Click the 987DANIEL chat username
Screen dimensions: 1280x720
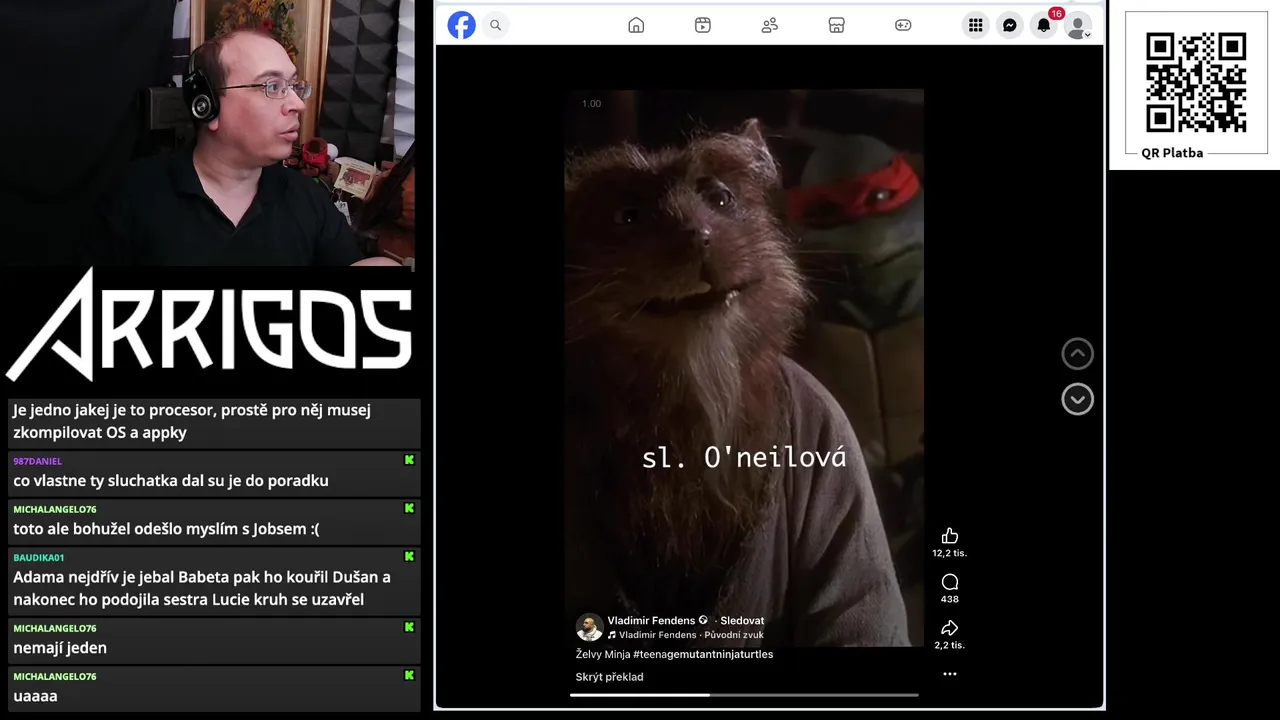point(37,461)
